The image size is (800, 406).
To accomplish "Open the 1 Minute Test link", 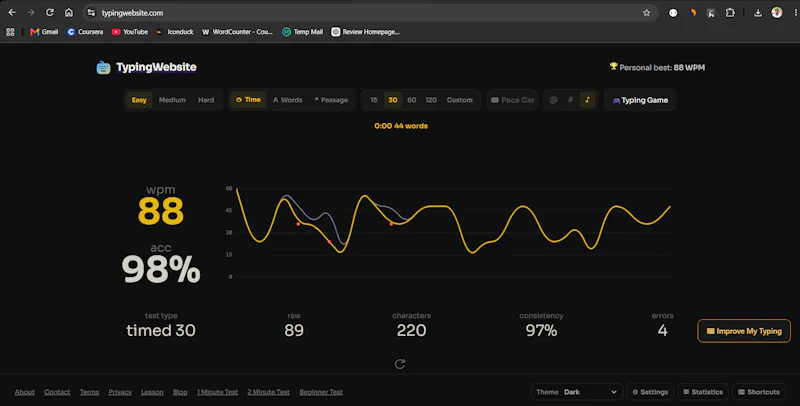I will (217, 392).
